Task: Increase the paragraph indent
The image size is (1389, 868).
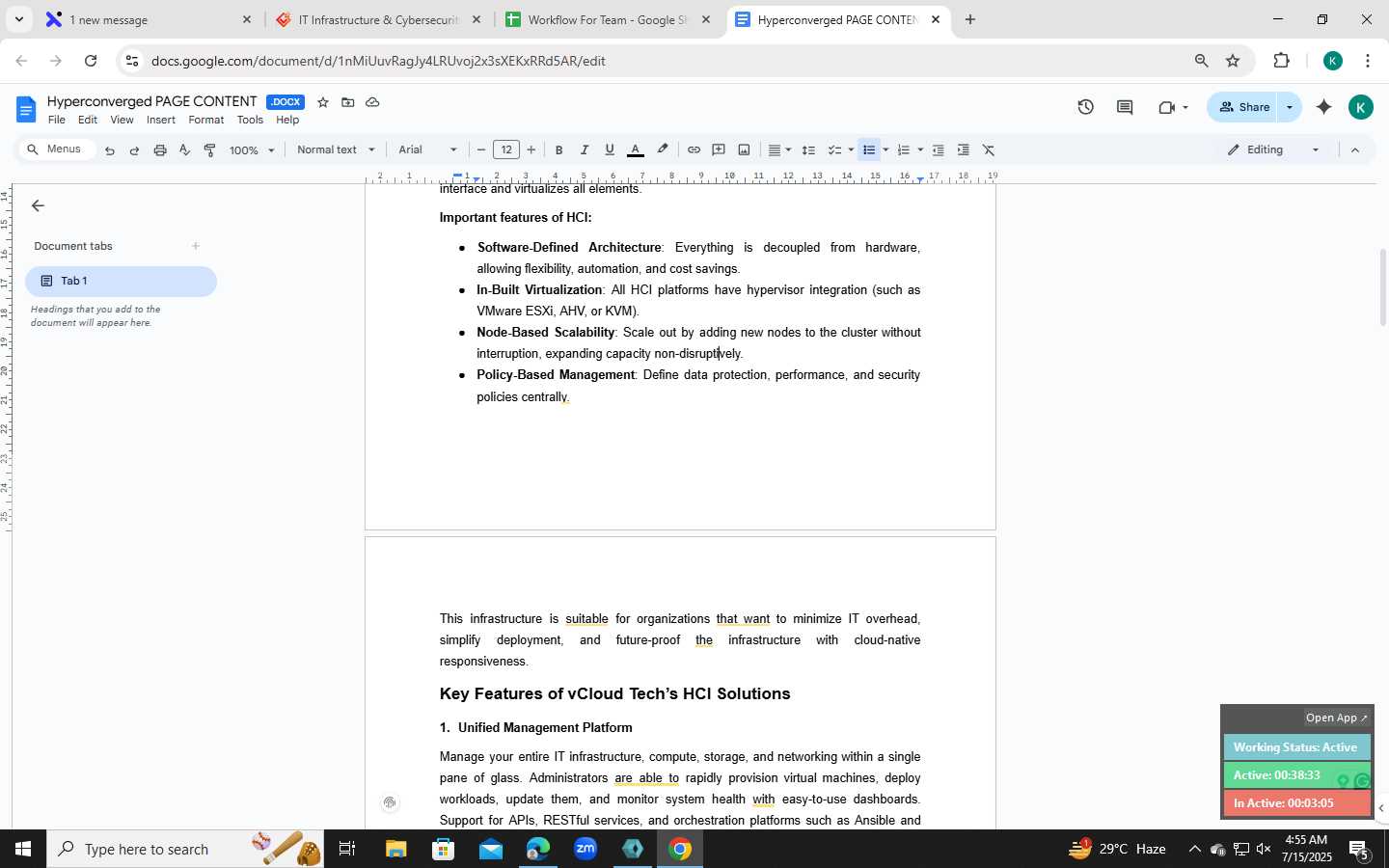Action: (x=963, y=150)
